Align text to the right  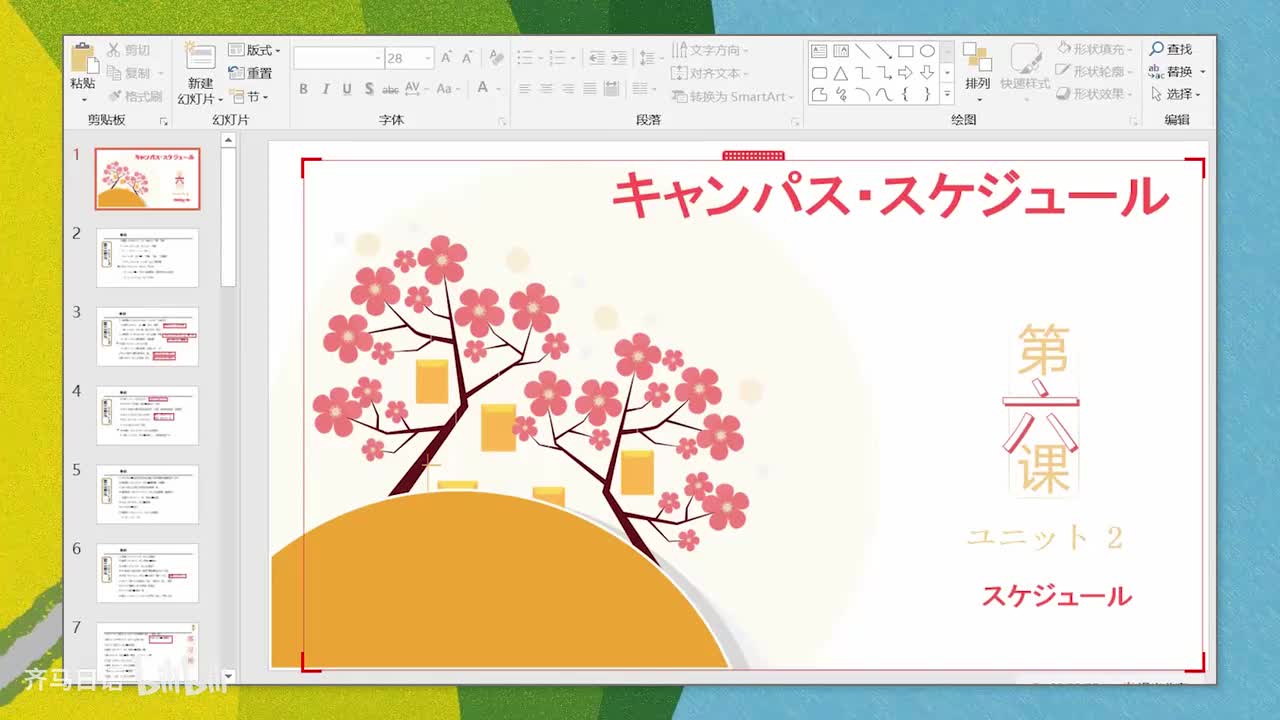(568, 89)
